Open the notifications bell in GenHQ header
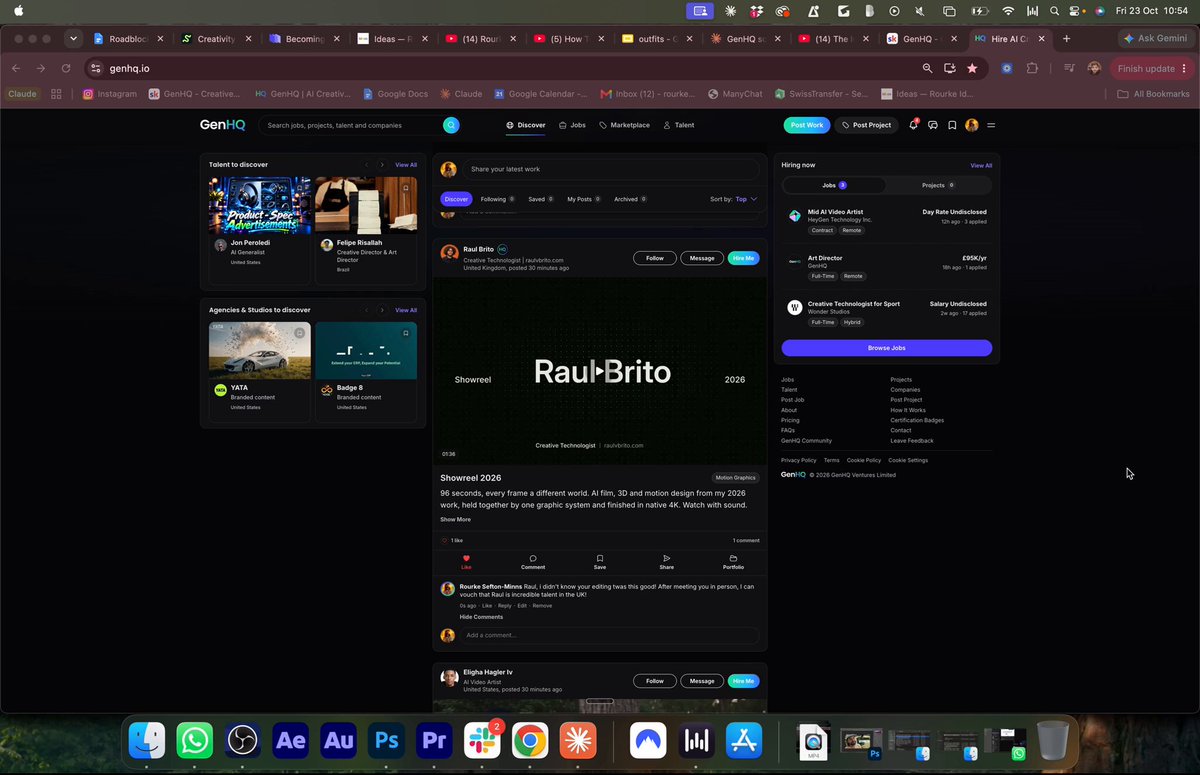The width and height of the screenshot is (1200, 775). 913,125
